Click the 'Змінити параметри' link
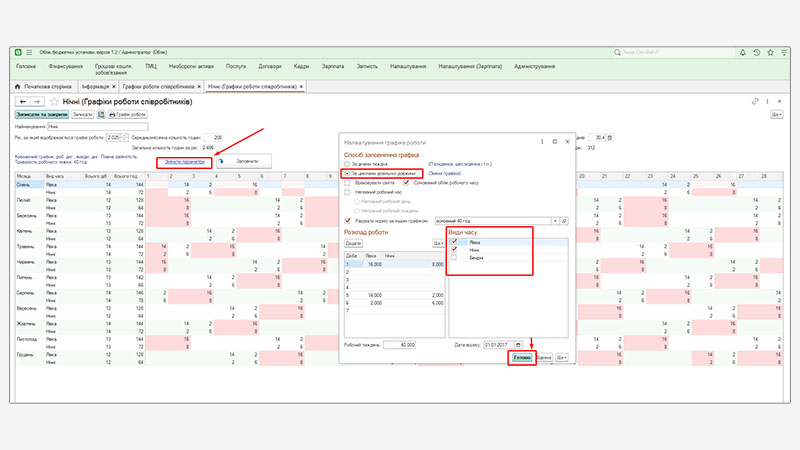This screenshot has height=450, width=800. [183, 161]
